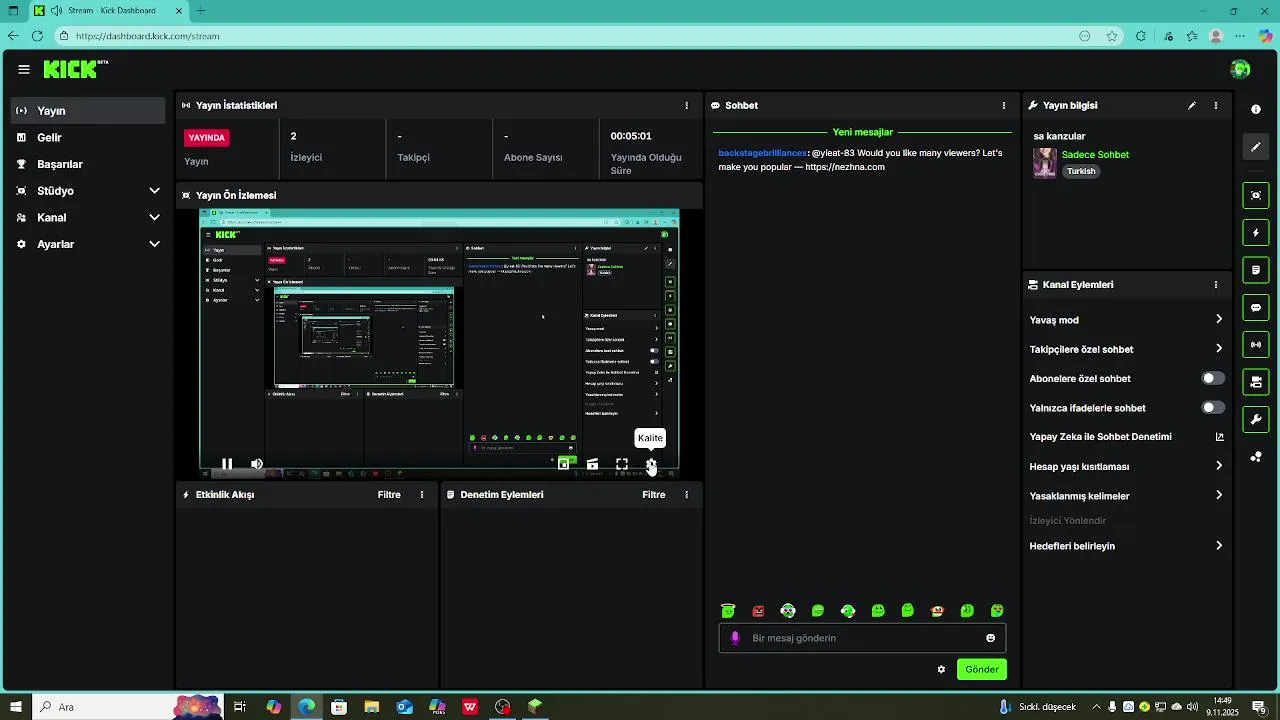The height and width of the screenshot is (720, 1280).
Task: Toggle the lightning bolt activity widget icon
Action: tap(1256, 233)
